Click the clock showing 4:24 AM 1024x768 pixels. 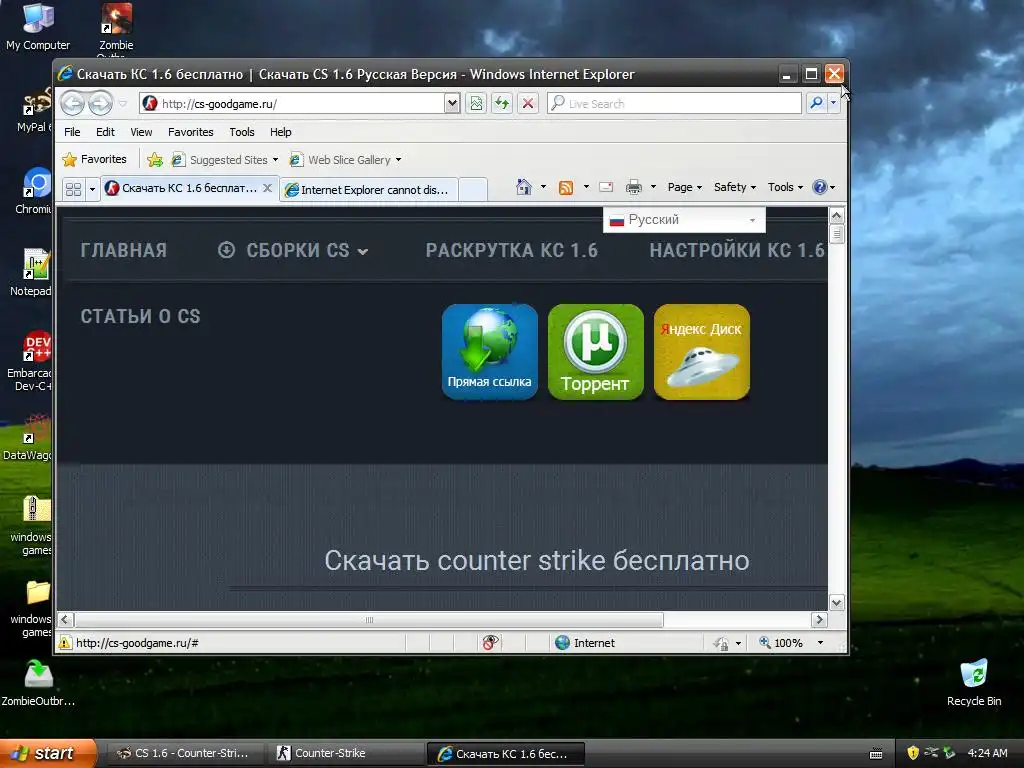coord(987,753)
